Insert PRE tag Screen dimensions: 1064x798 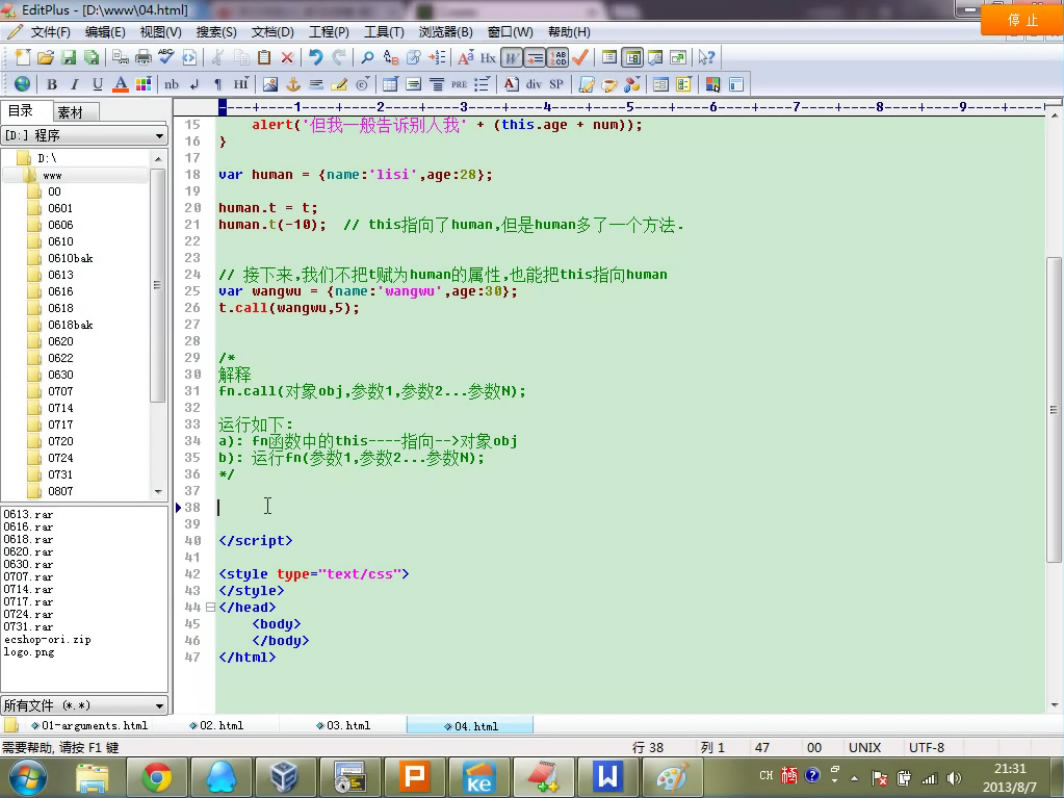459,84
